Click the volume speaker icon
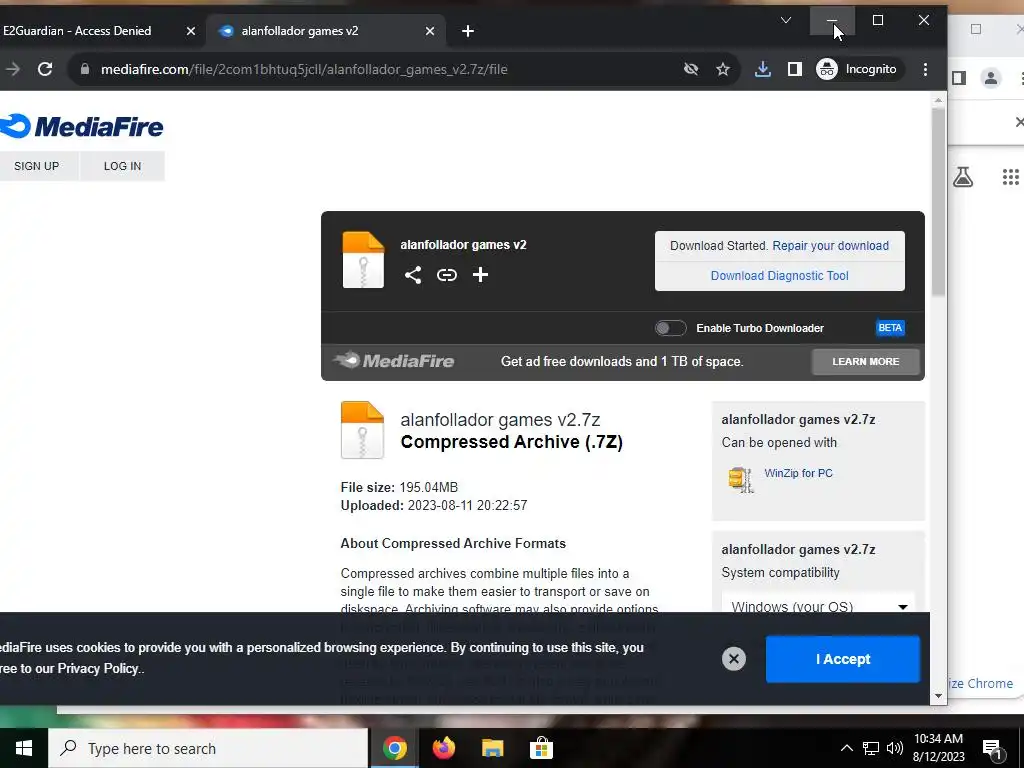Image resolution: width=1024 pixels, height=768 pixels. (x=895, y=748)
